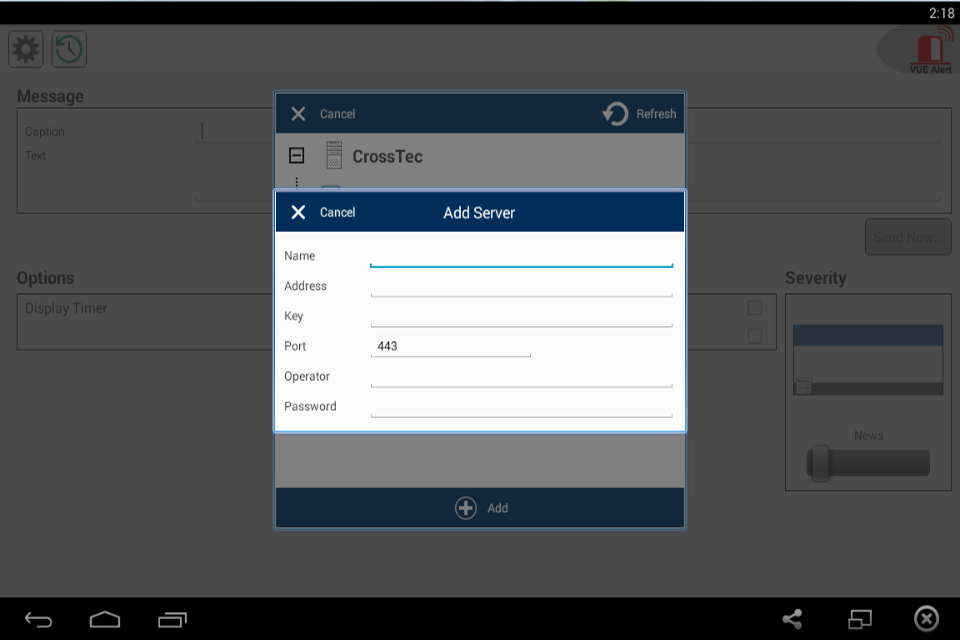Click the Refresh text button
The height and width of the screenshot is (640, 960).
coord(656,114)
